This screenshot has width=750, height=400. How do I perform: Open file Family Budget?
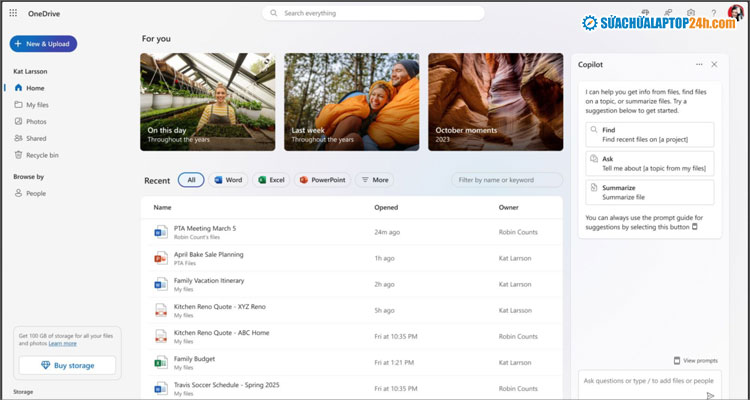(194, 359)
